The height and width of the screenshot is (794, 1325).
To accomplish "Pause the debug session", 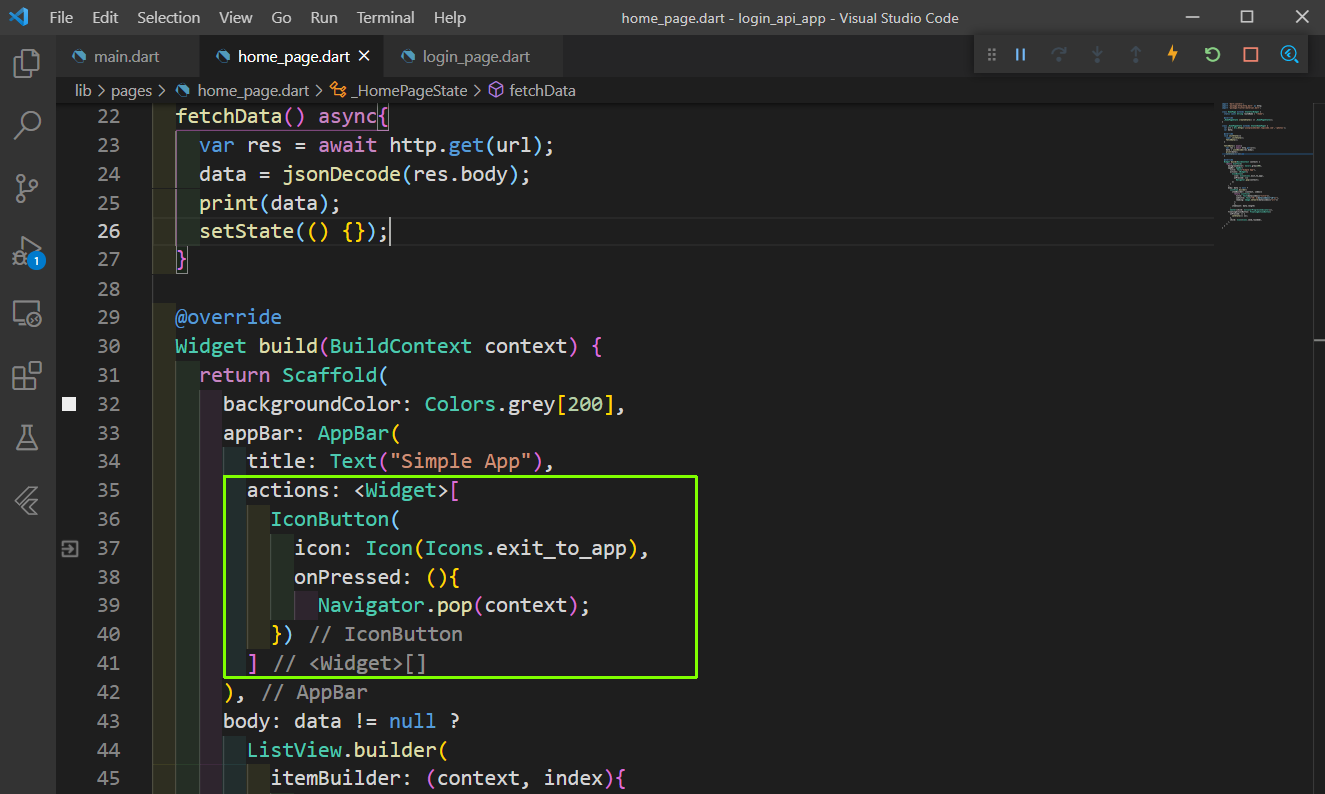I will 1021,54.
